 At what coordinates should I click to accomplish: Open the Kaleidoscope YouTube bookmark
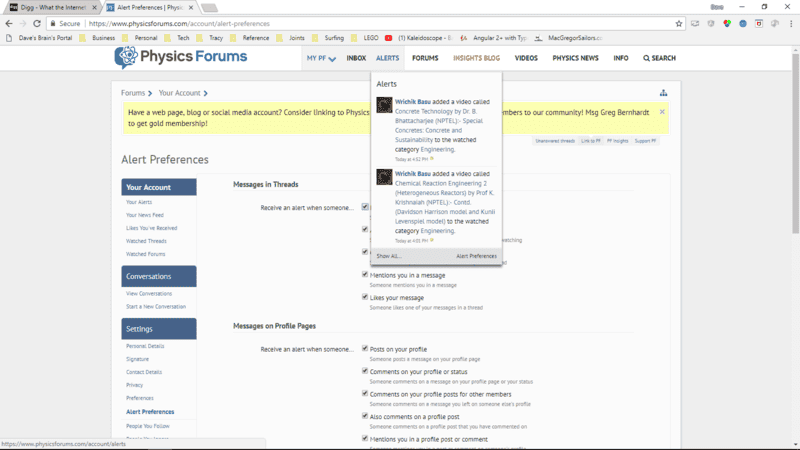tap(418, 38)
